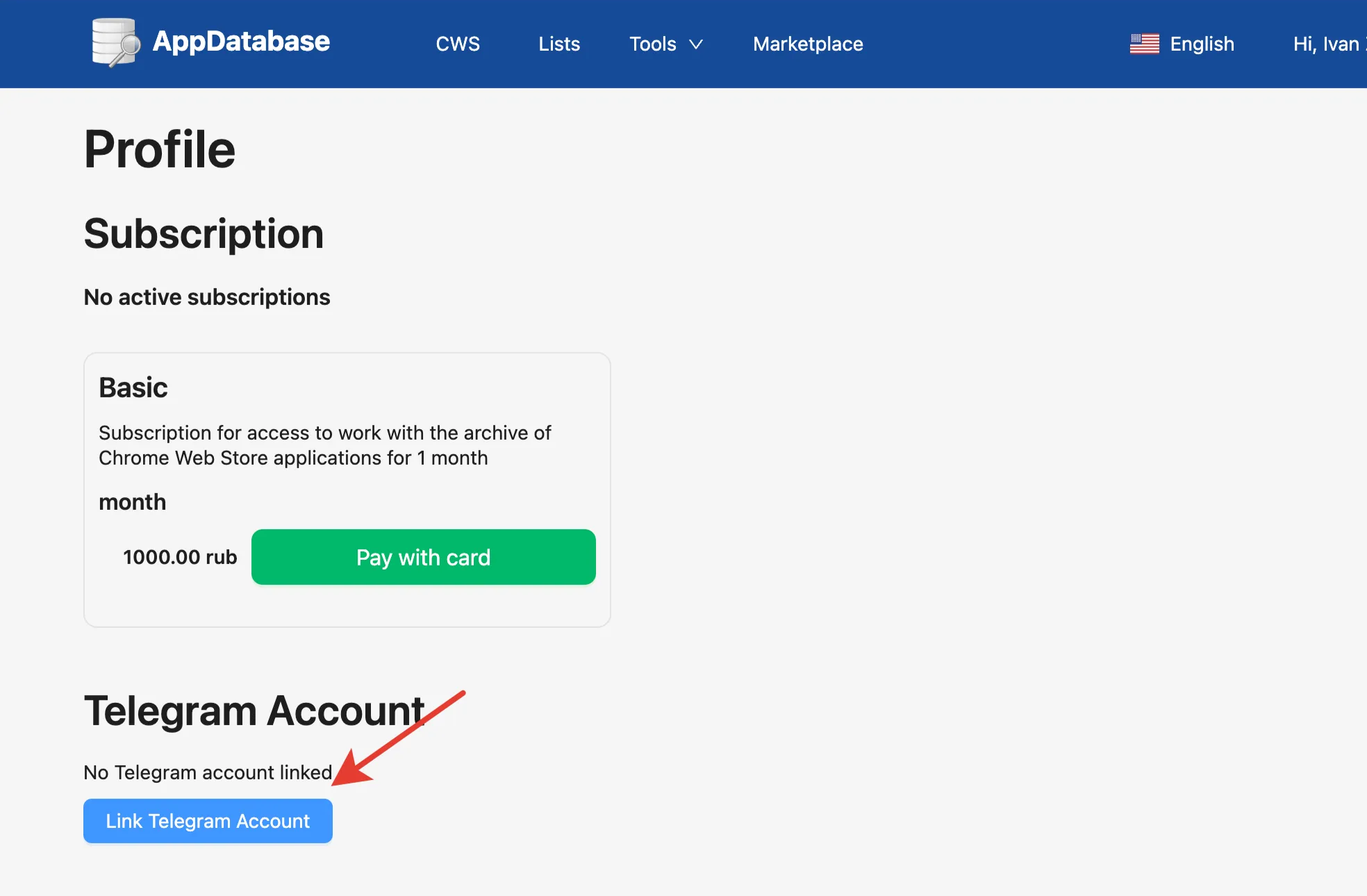
Task: Go to the Lists page
Action: click(559, 44)
